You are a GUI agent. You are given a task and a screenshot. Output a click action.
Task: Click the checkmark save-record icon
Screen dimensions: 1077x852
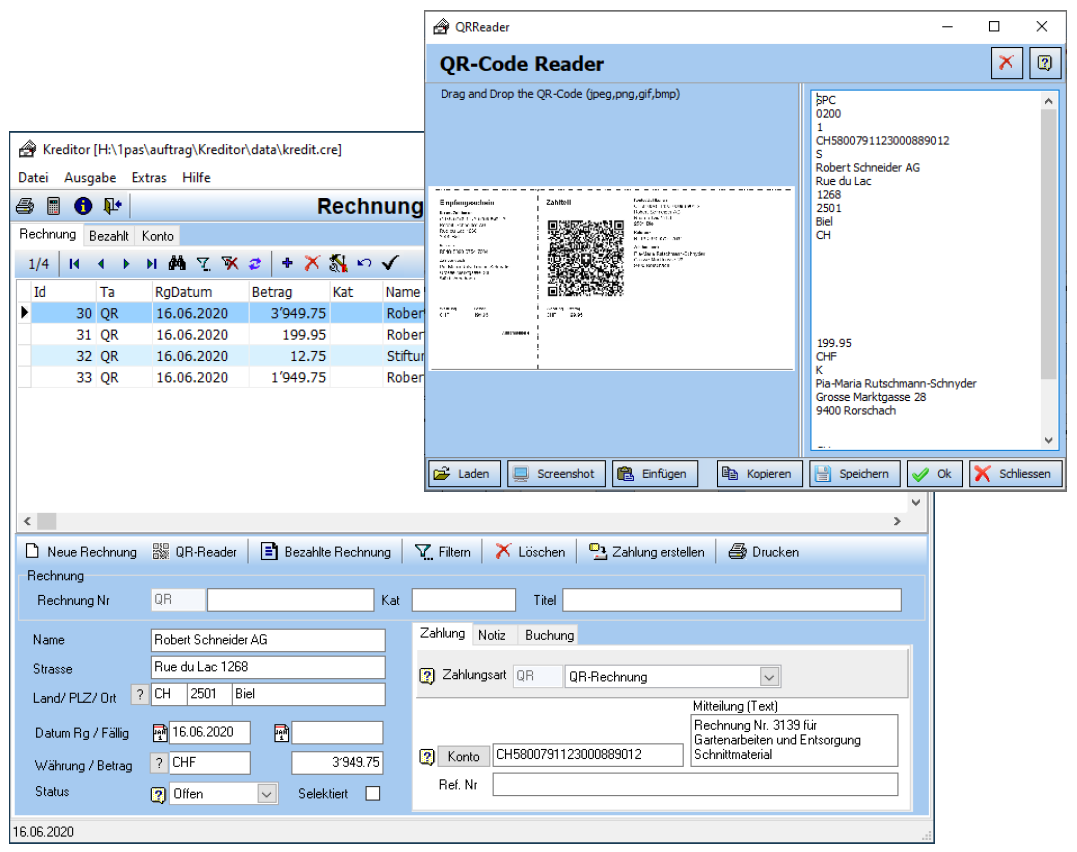390,264
